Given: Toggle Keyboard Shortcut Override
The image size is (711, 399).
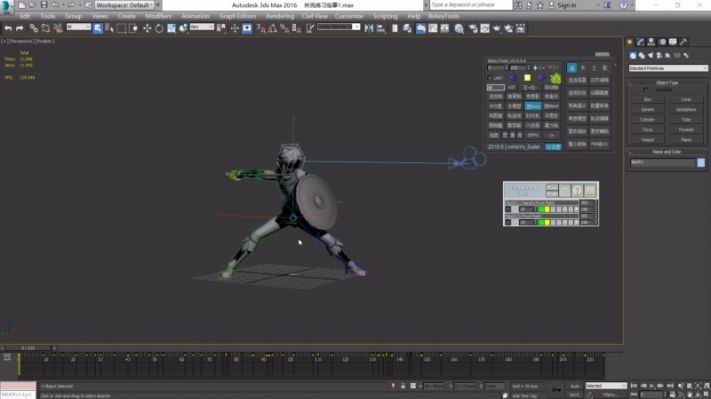Looking at the screenshot, I should pos(247,28).
